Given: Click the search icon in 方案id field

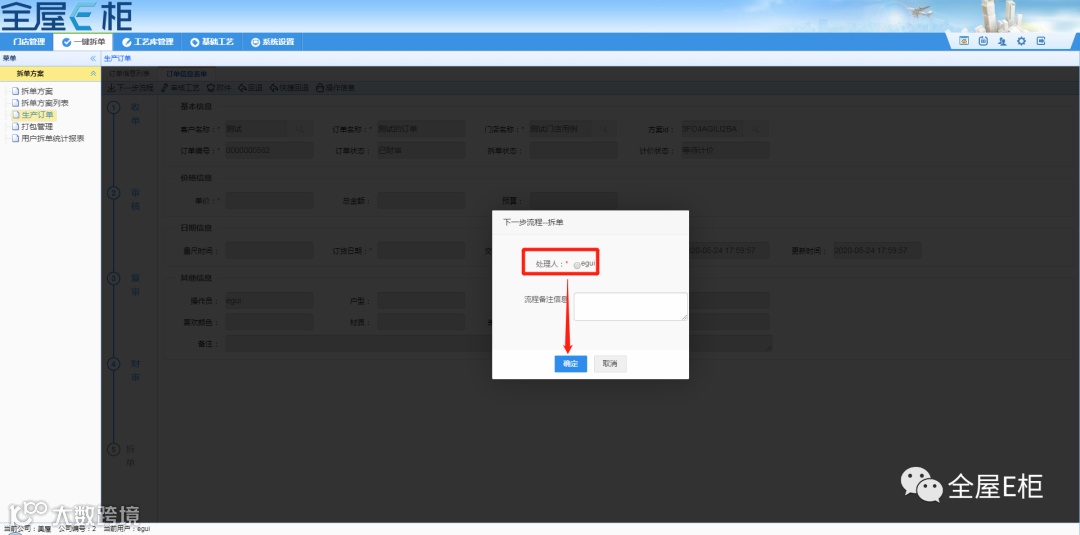Looking at the screenshot, I should [x=756, y=129].
